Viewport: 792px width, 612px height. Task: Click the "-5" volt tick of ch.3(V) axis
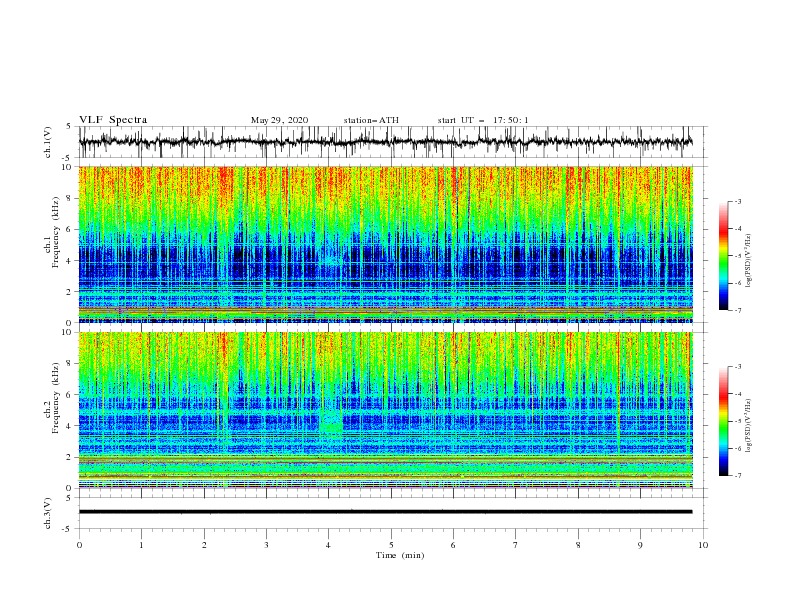click(68, 529)
